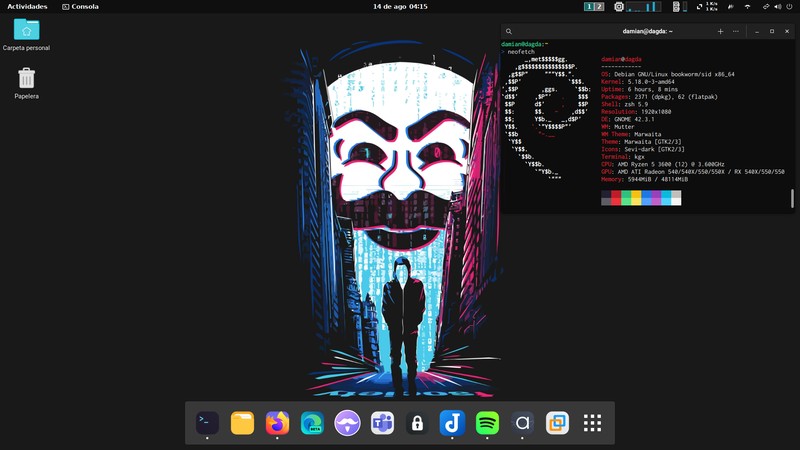The height and width of the screenshot is (450, 800).
Task: Click the network speed indicator in top bar
Action: [x=707, y=7]
